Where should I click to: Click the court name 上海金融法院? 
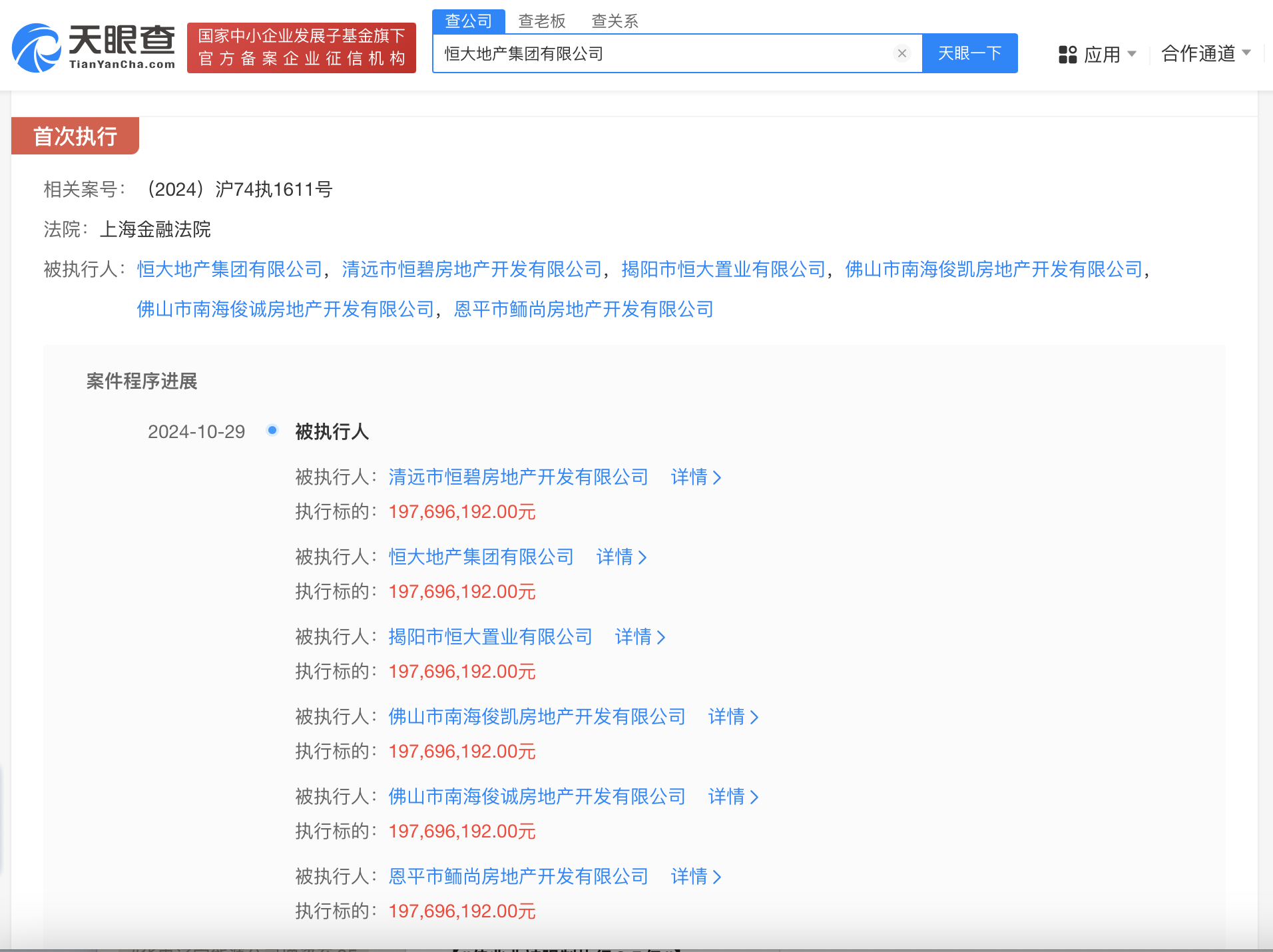155,229
